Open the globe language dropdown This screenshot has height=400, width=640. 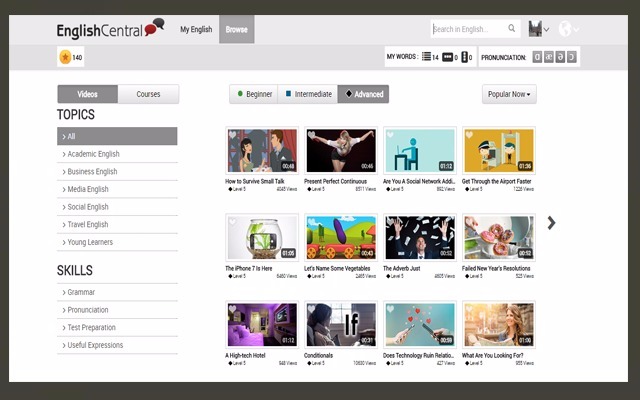[x=568, y=29]
